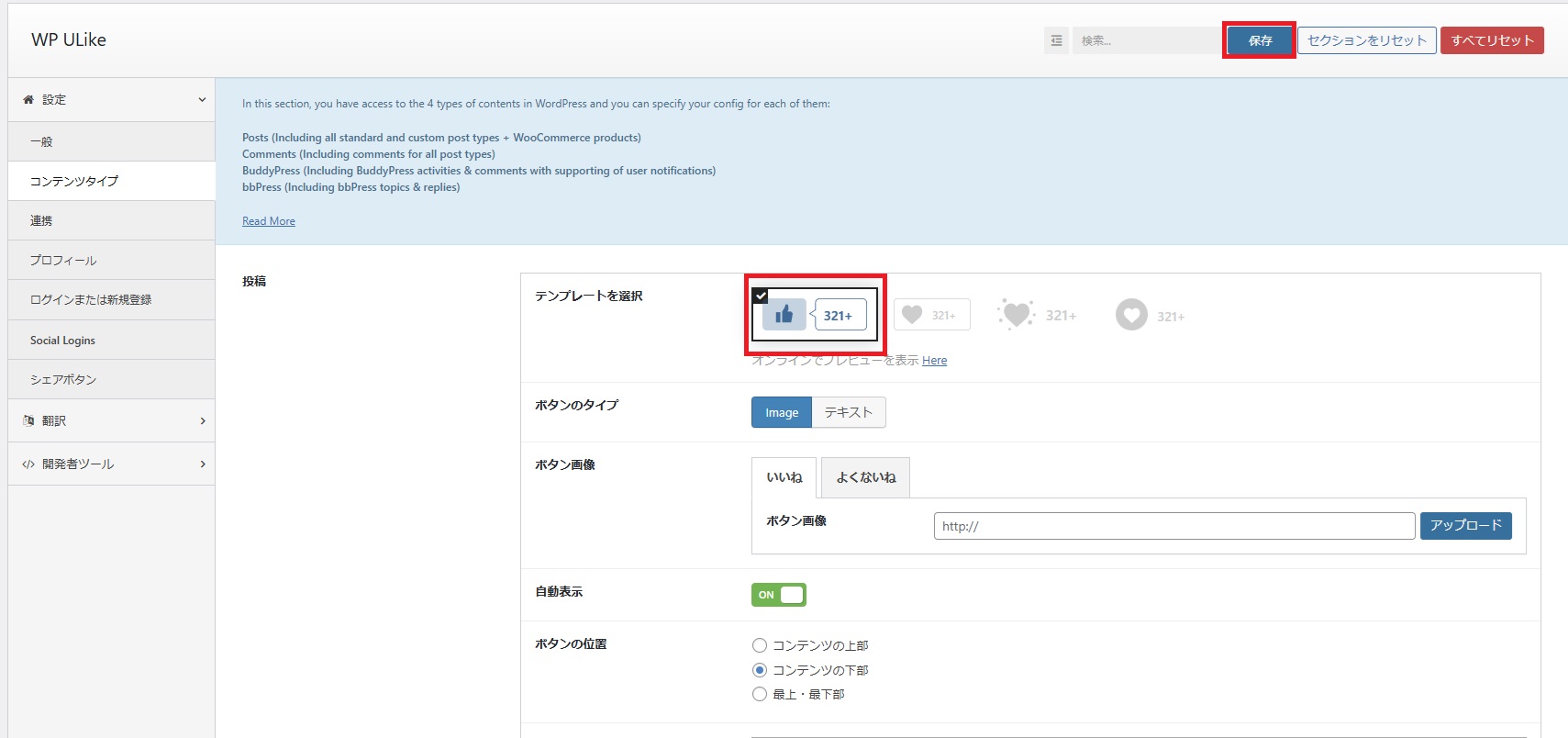Switch to the よくないね tab

[865, 477]
